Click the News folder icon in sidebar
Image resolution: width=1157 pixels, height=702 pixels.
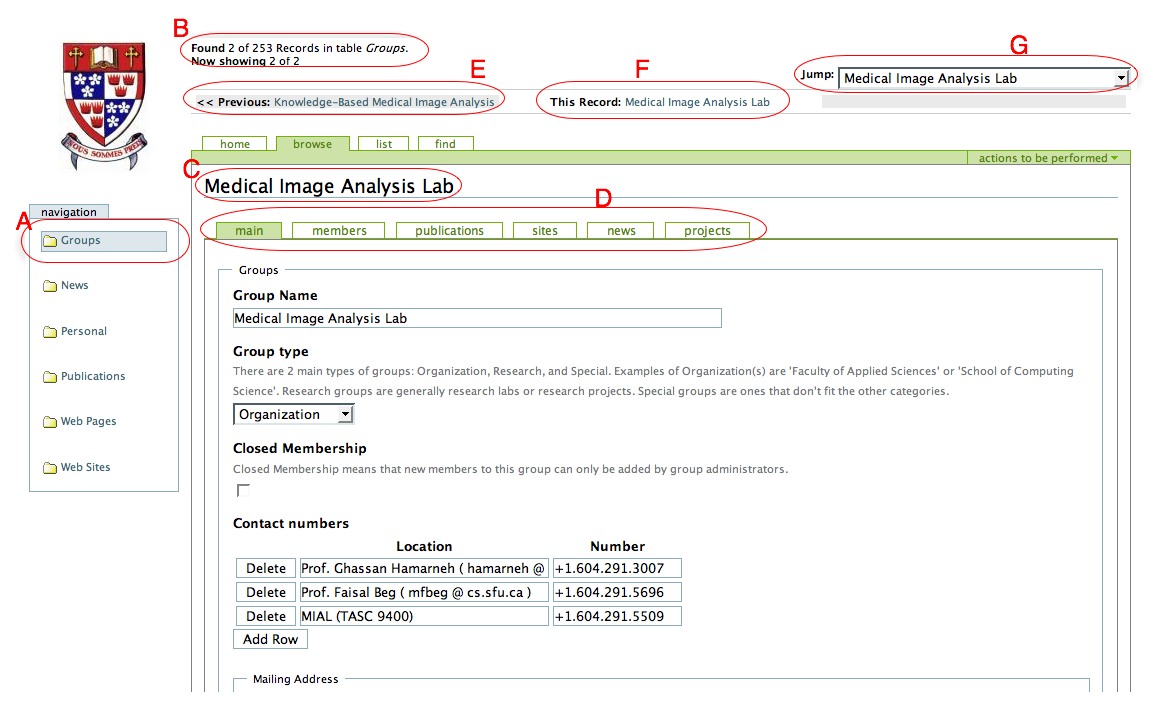[x=50, y=286]
